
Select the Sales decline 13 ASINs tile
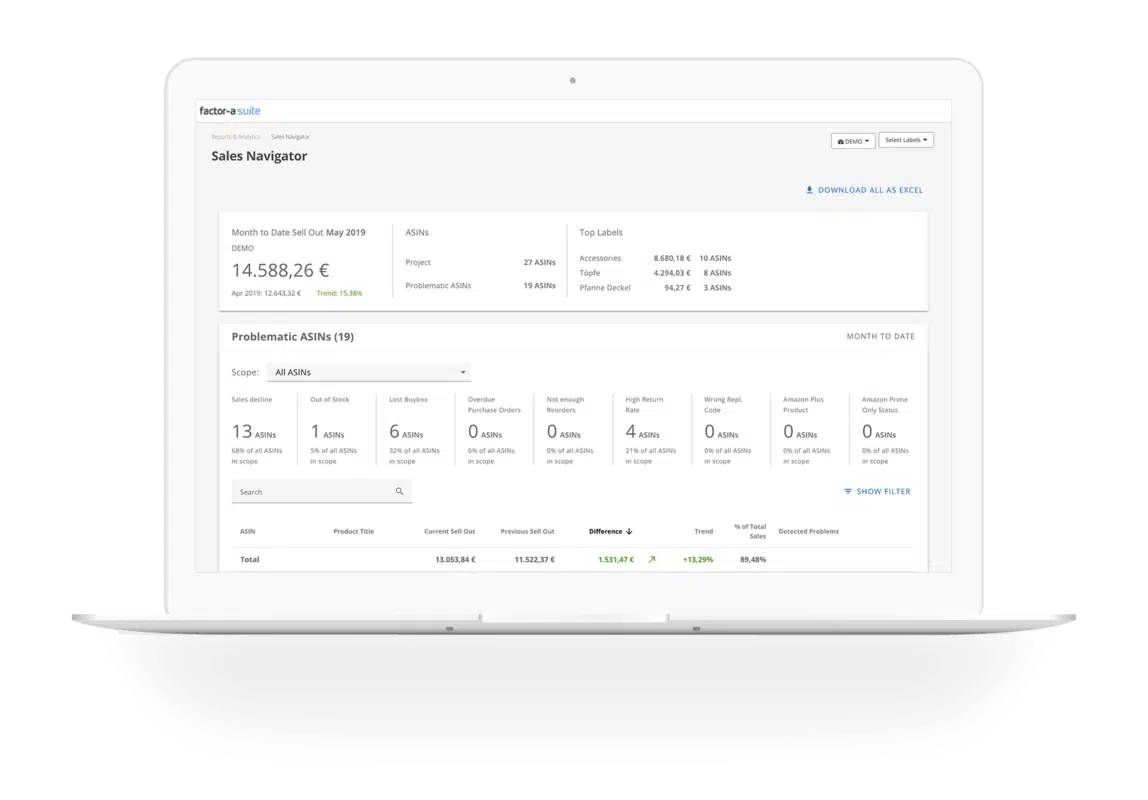(257, 429)
